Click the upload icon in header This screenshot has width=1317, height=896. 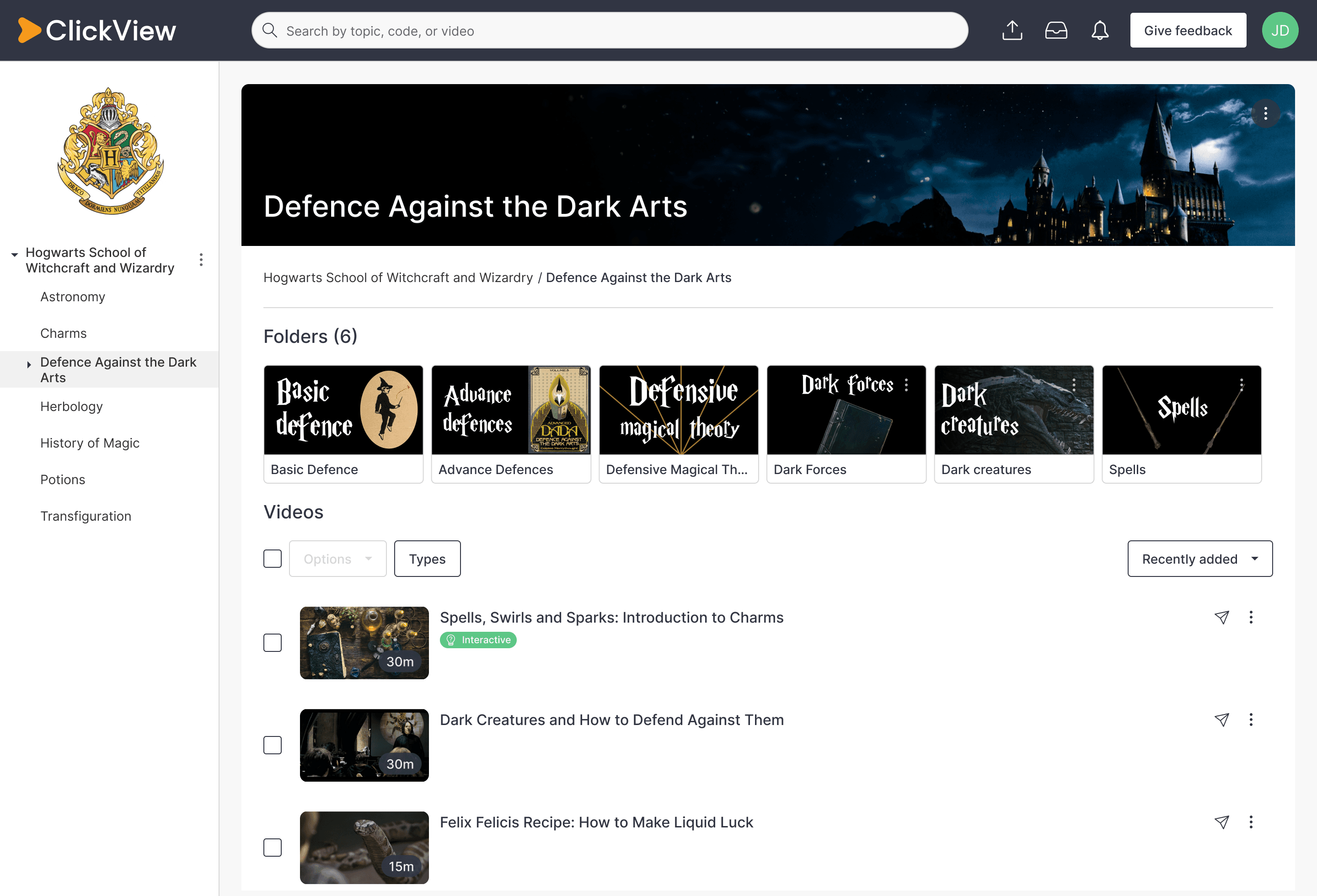[x=1012, y=31]
